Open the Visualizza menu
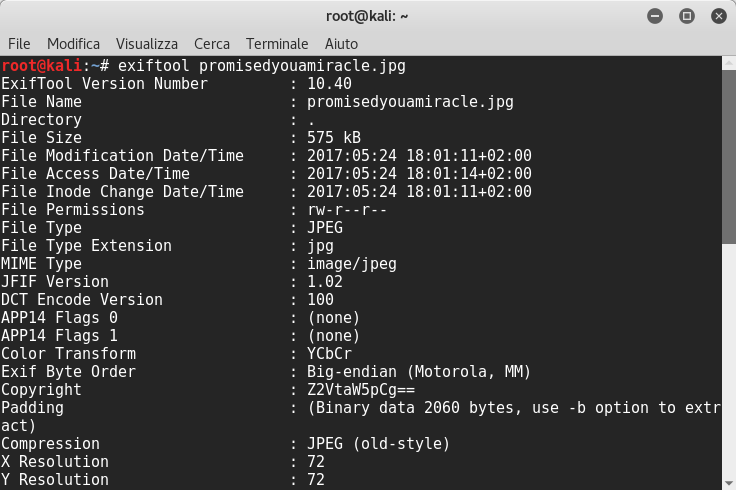Viewport: 736px width, 490px height. tap(146, 44)
